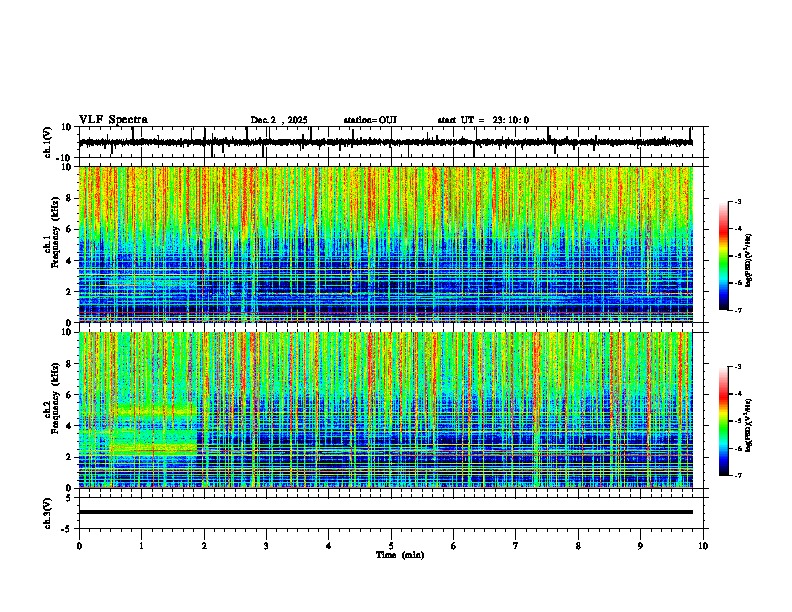The image size is (792, 612).
Task: Click the ch.1 waveform trace panel
Action: point(391,142)
